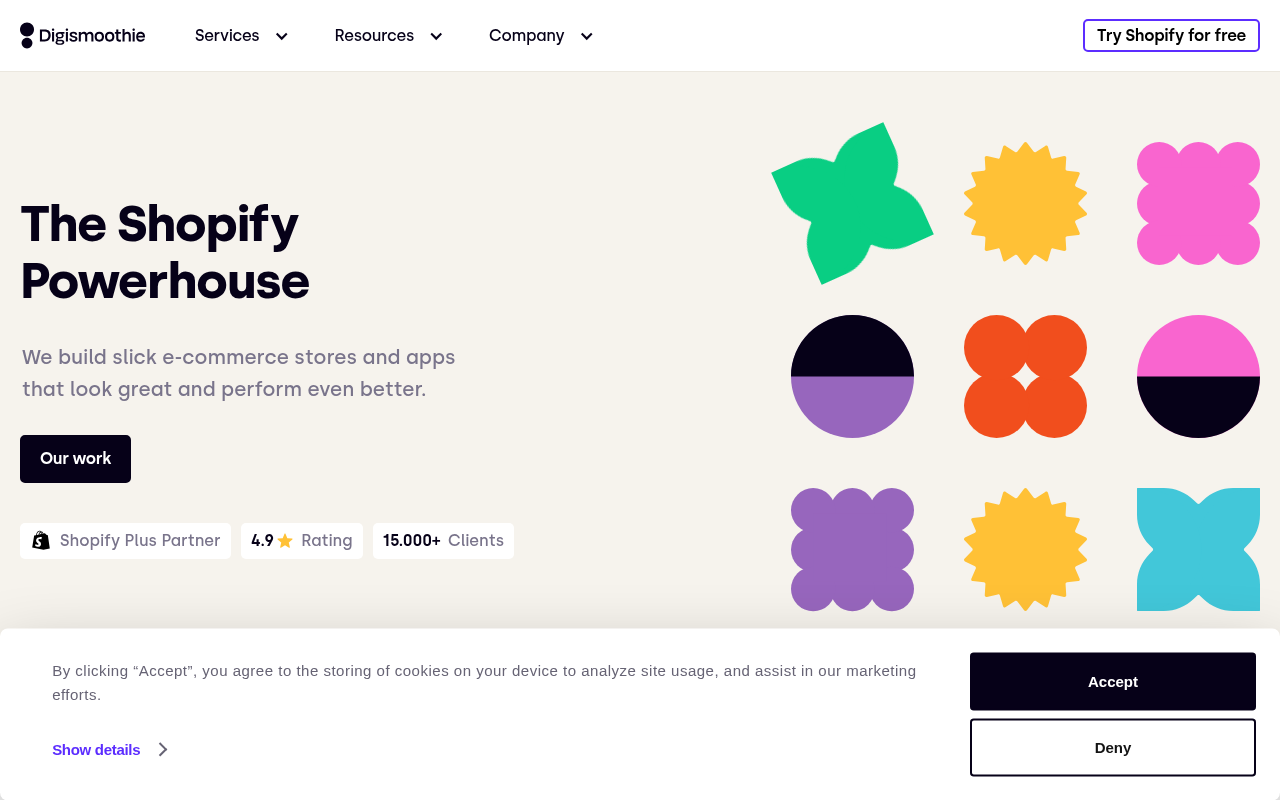Click the purple nine-circle blob shape
The width and height of the screenshot is (1280, 800).
(x=852, y=549)
